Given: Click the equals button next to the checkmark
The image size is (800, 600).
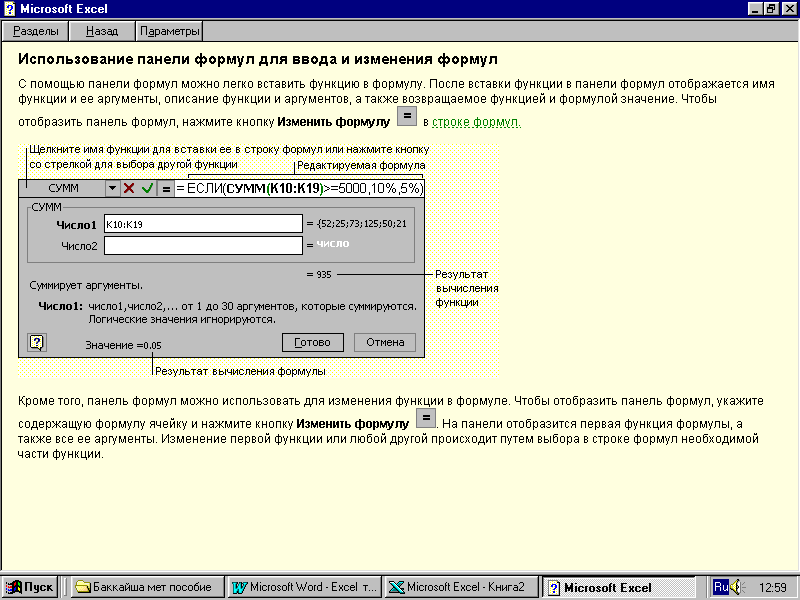Looking at the screenshot, I should 166,188.
